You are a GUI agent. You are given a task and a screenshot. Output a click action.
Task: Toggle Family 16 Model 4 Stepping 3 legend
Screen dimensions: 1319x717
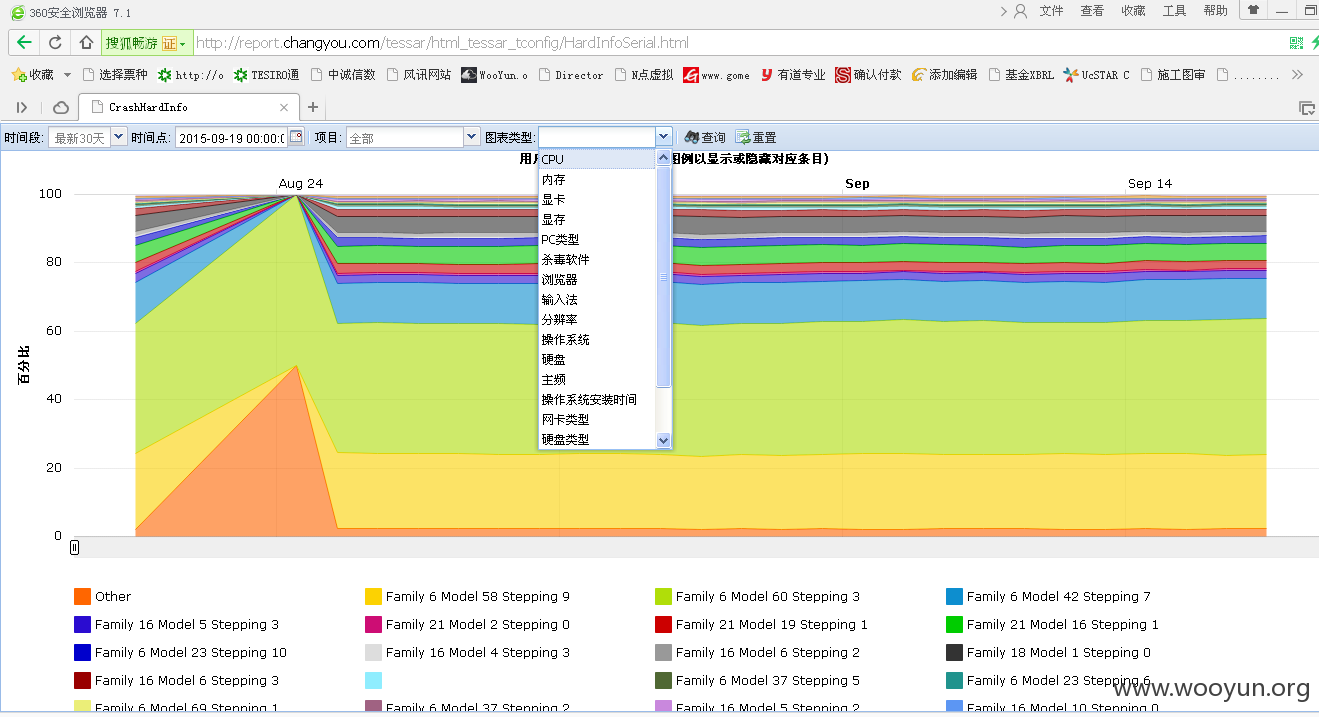coord(467,652)
